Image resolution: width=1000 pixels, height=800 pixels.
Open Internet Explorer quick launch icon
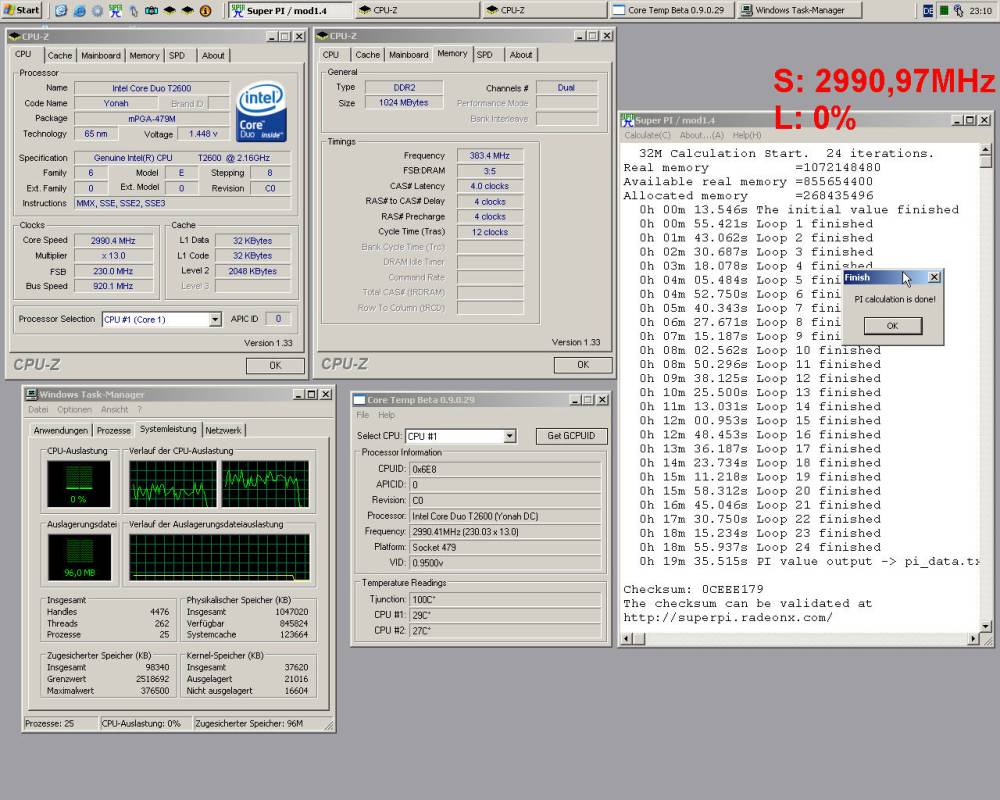(79, 10)
